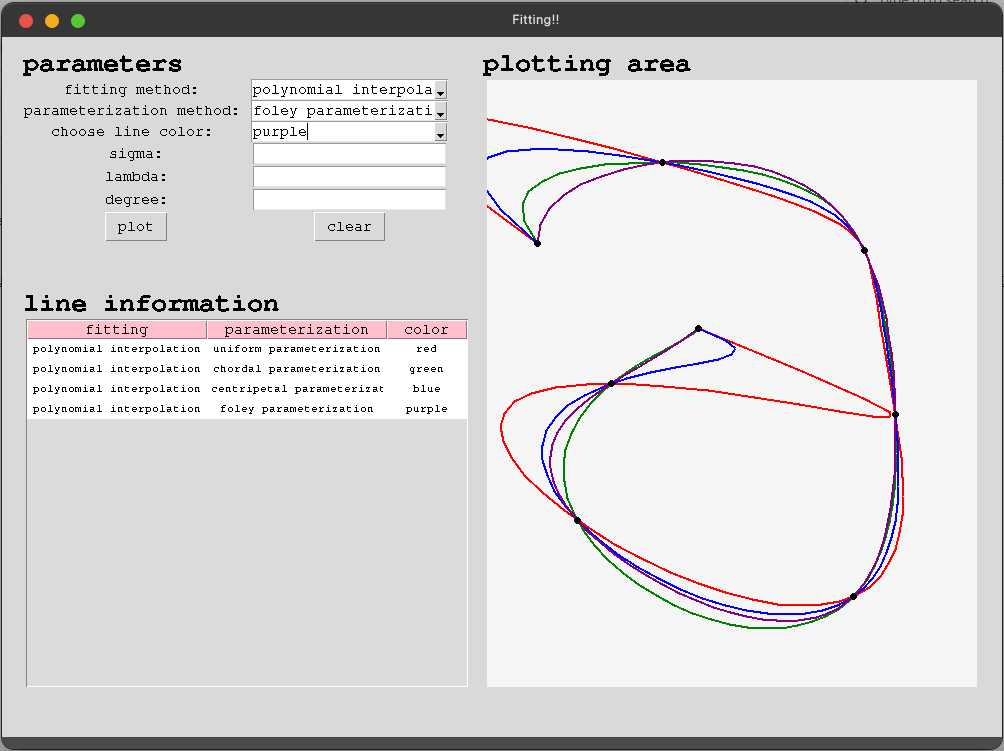
Task: Click empty area below the table rows
Action: coord(246,550)
